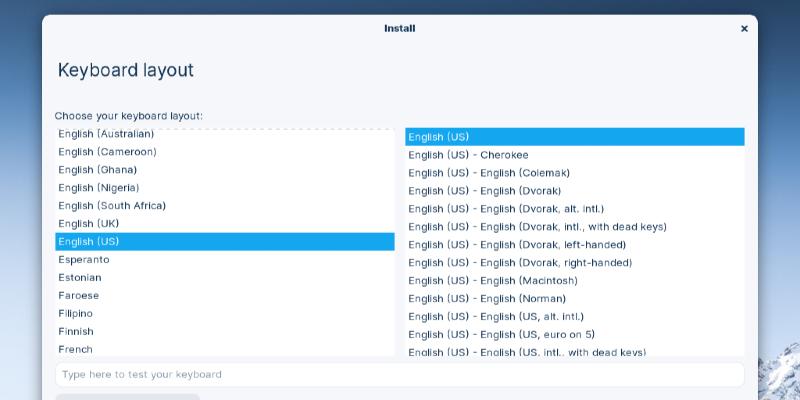
Task: Choose English (US, euro on 5) variant
Action: (501, 335)
